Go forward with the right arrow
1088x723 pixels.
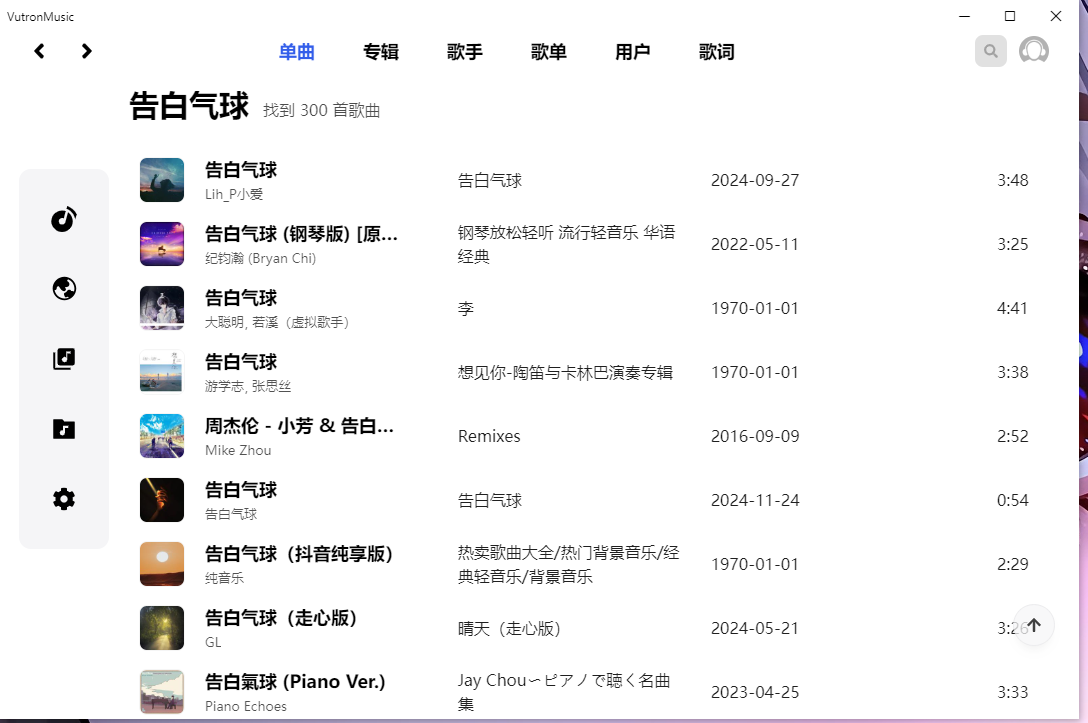pyautogui.click(x=86, y=51)
